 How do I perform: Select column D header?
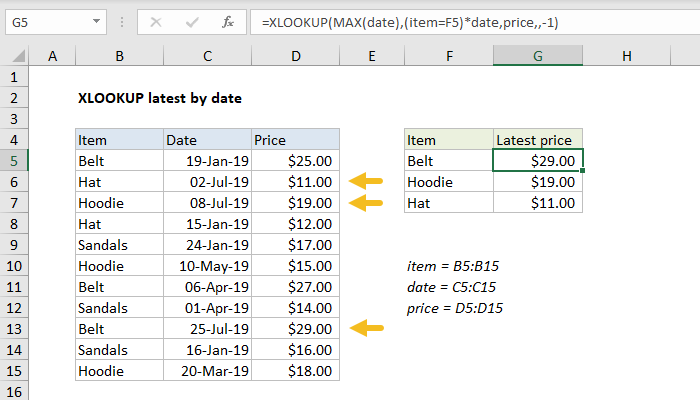tap(295, 57)
